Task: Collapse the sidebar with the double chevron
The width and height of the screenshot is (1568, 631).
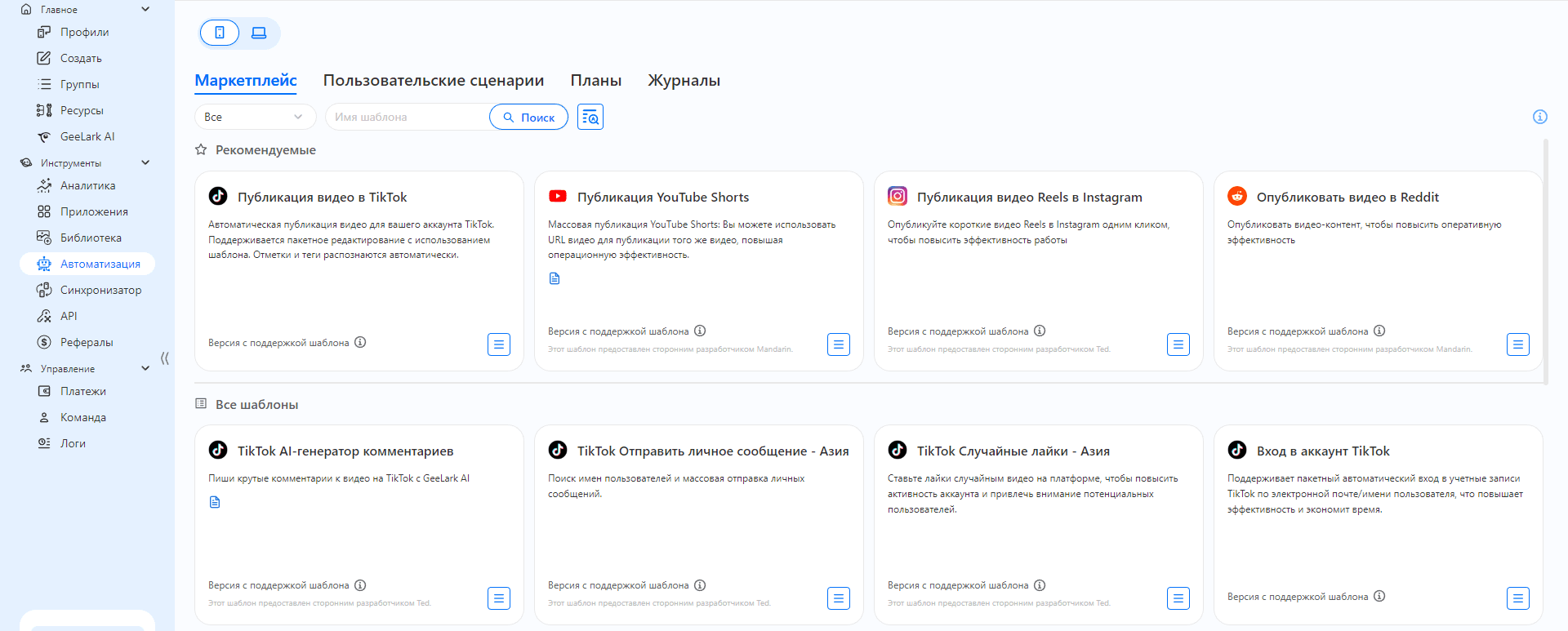Action: tap(165, 358)
